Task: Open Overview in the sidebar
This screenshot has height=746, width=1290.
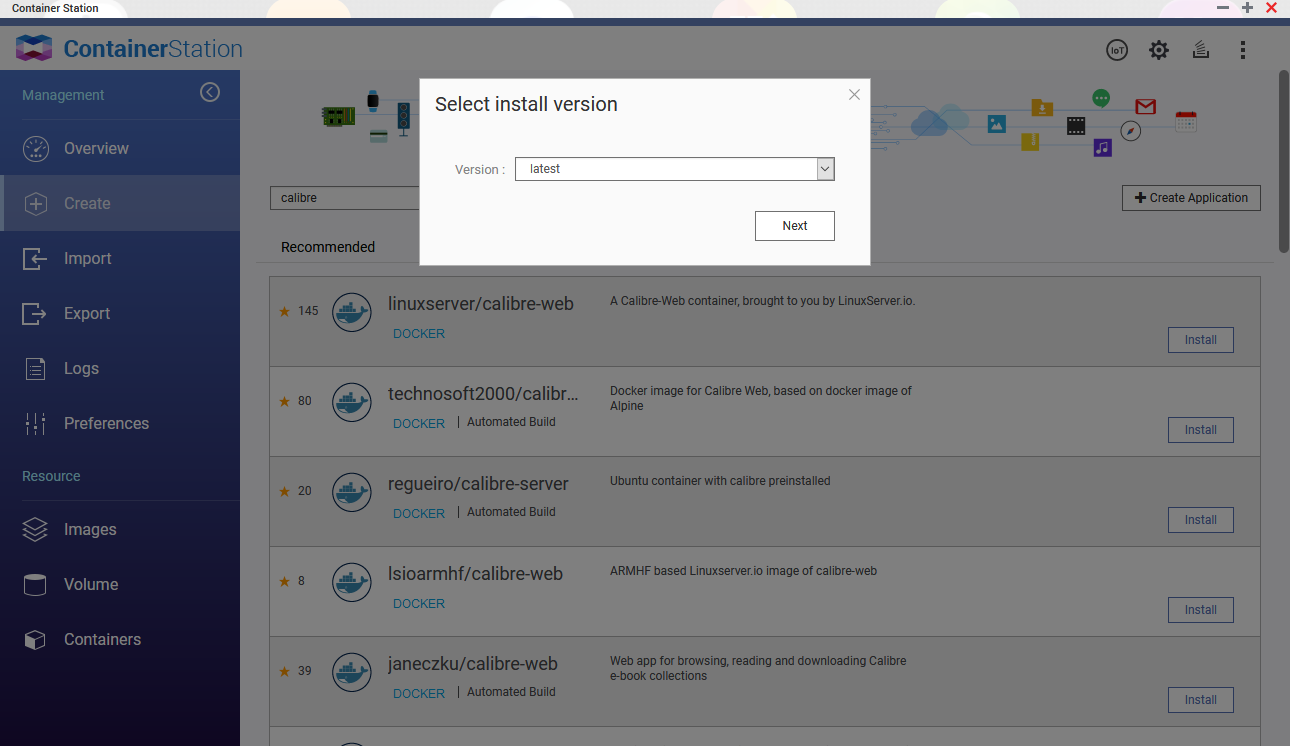Action: coord(96,148)
